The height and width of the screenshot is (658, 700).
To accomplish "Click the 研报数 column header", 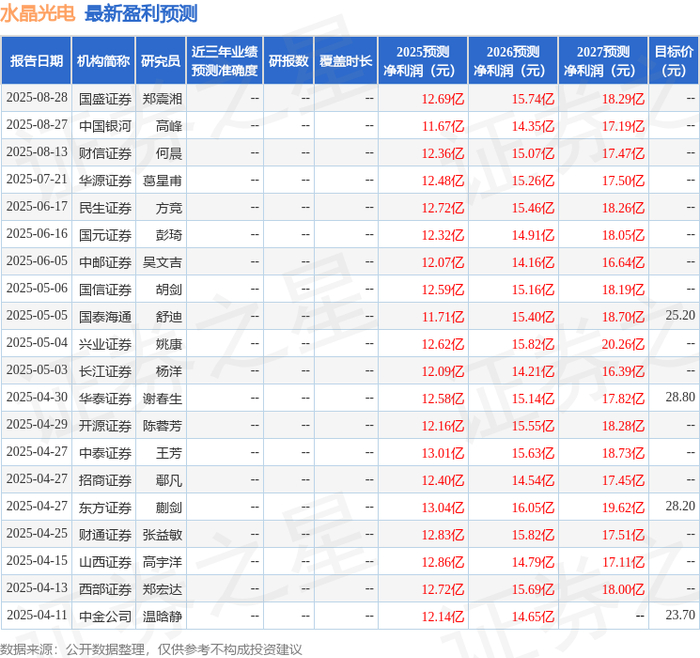I will tap(288, 61).
